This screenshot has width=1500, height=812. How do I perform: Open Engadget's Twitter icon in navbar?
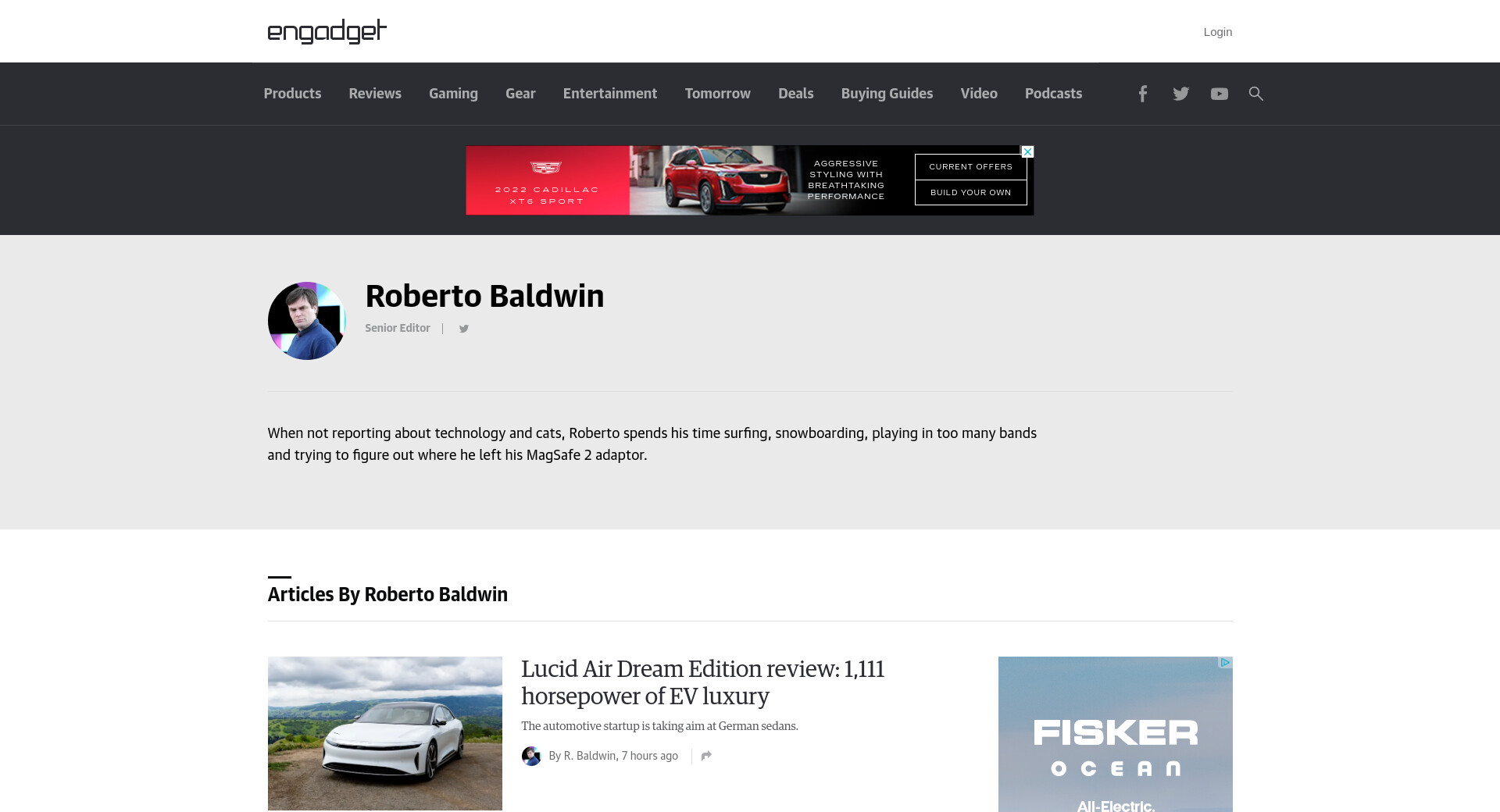pyautogui.click(x=1180, y=94)
